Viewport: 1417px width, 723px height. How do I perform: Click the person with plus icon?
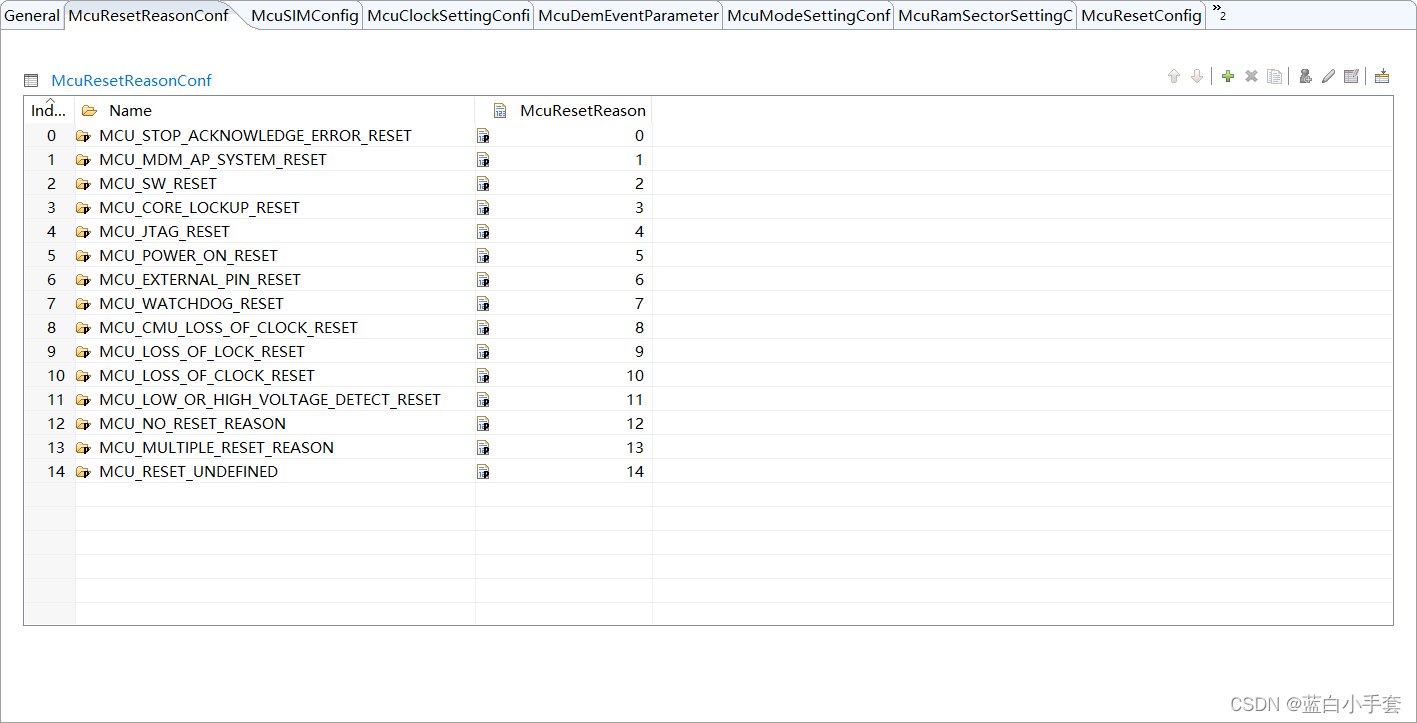click(1305, 76)
